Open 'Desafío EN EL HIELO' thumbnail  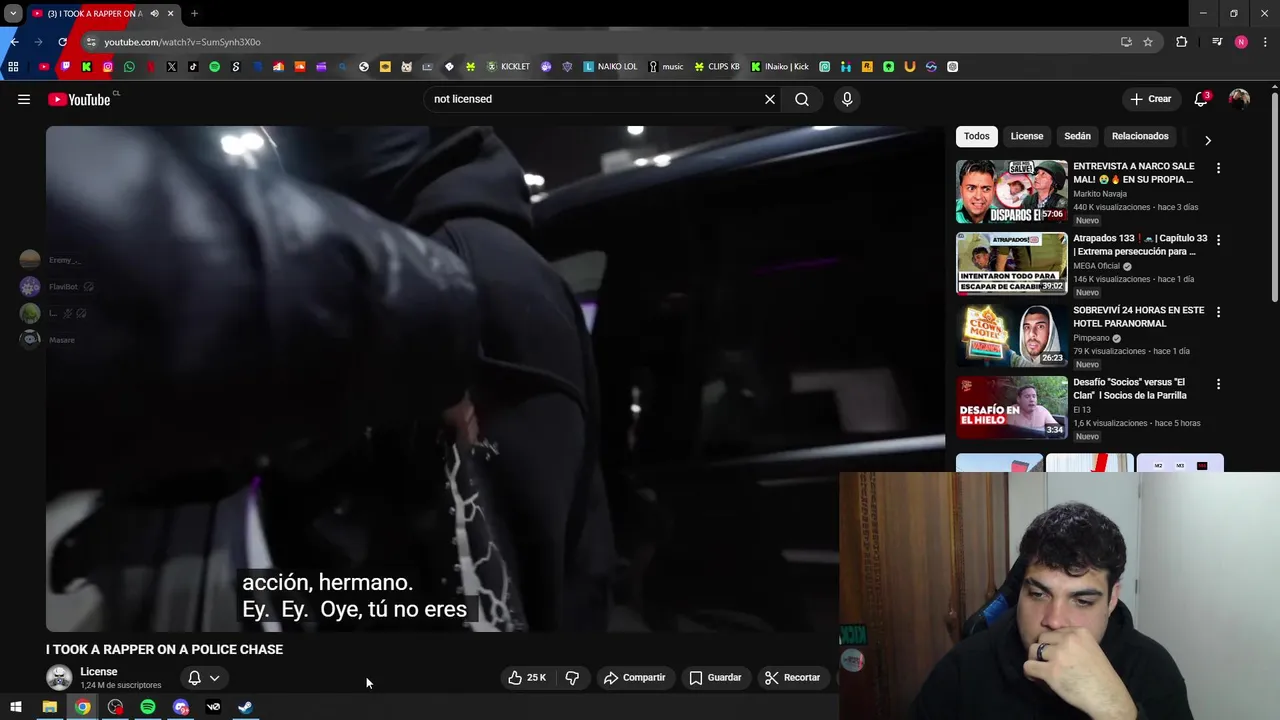click(1011, 407)
